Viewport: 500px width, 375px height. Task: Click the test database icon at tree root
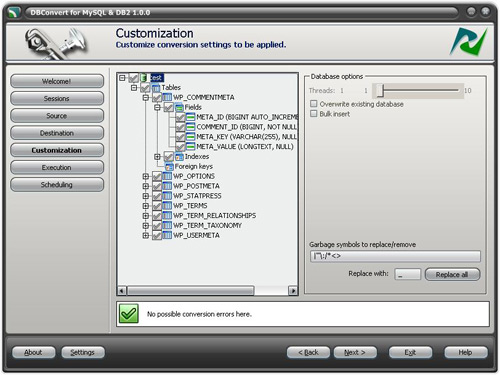click(144, 78)
